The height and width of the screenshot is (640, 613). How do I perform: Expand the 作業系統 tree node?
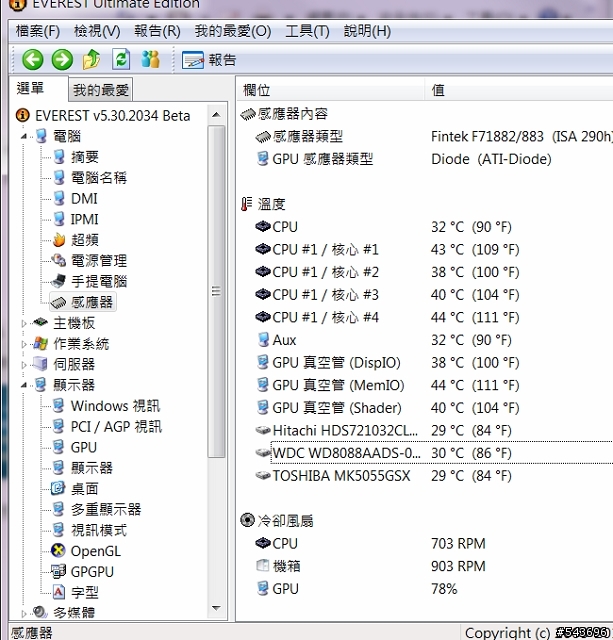[x=24, y=344]
